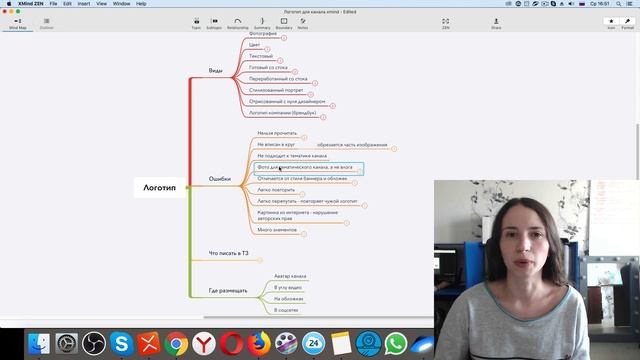Select the Аватар канала topic
Screen dimensions: 640x360
290,276
